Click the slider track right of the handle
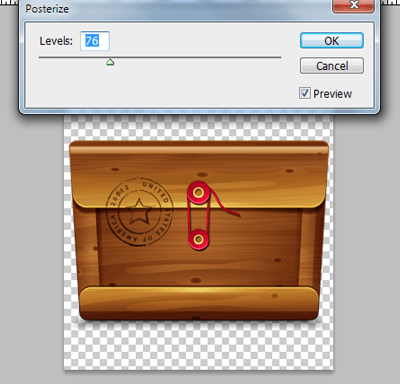400x384 pixels. click(x=197, y=57)
